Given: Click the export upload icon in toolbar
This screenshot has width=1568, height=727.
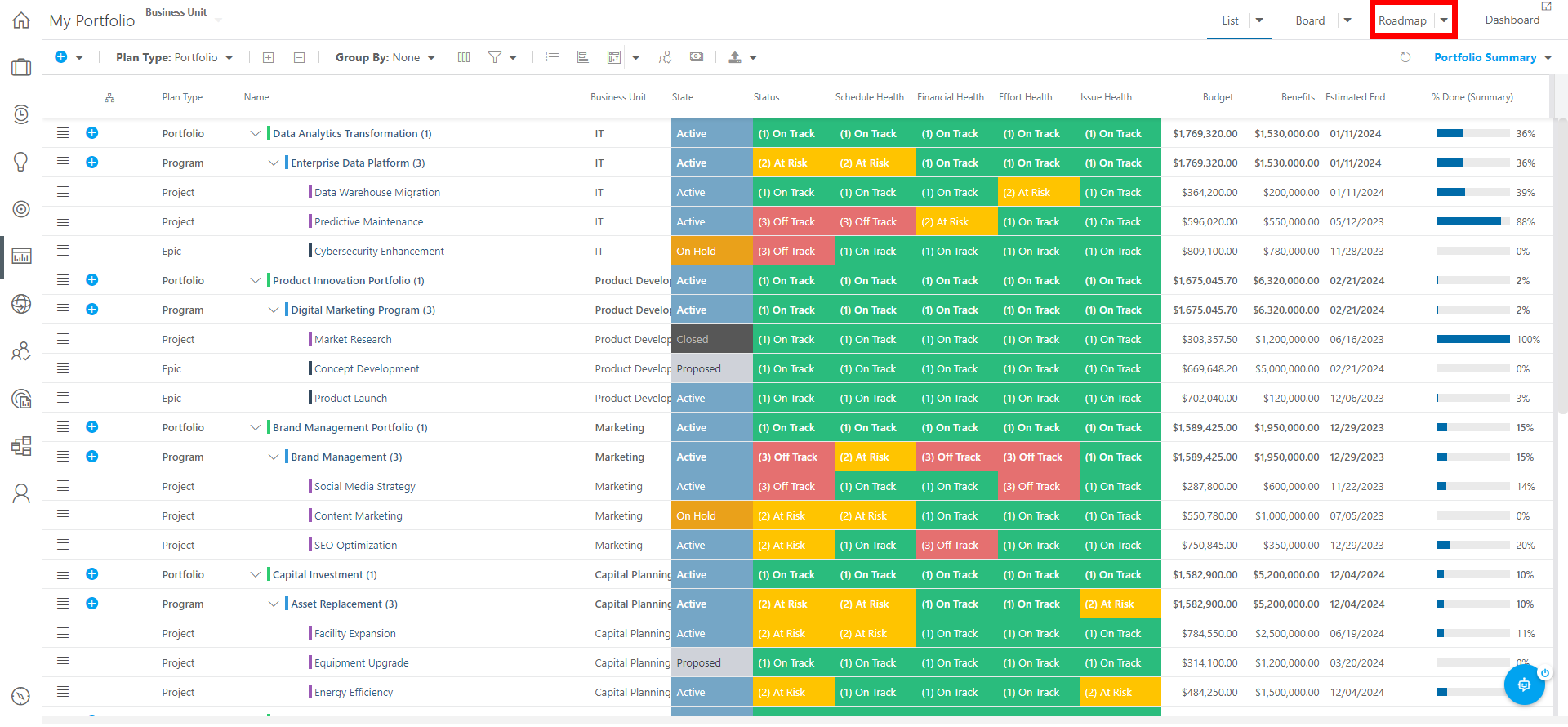Looking at the screenshot, I should point(735,57).
